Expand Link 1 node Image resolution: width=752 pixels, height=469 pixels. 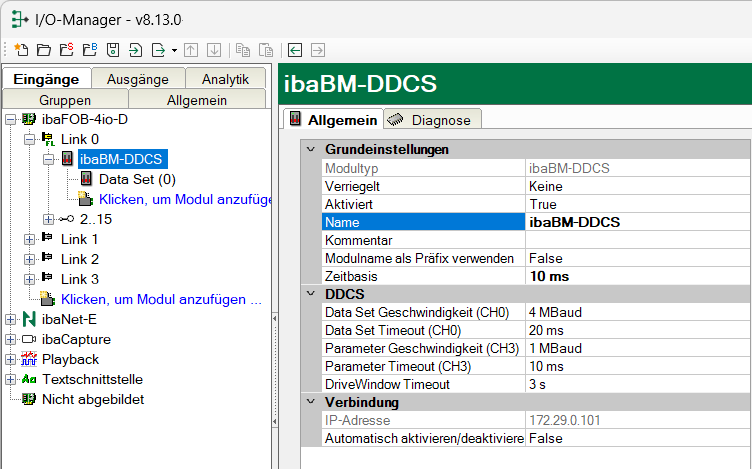click(30, 239)
